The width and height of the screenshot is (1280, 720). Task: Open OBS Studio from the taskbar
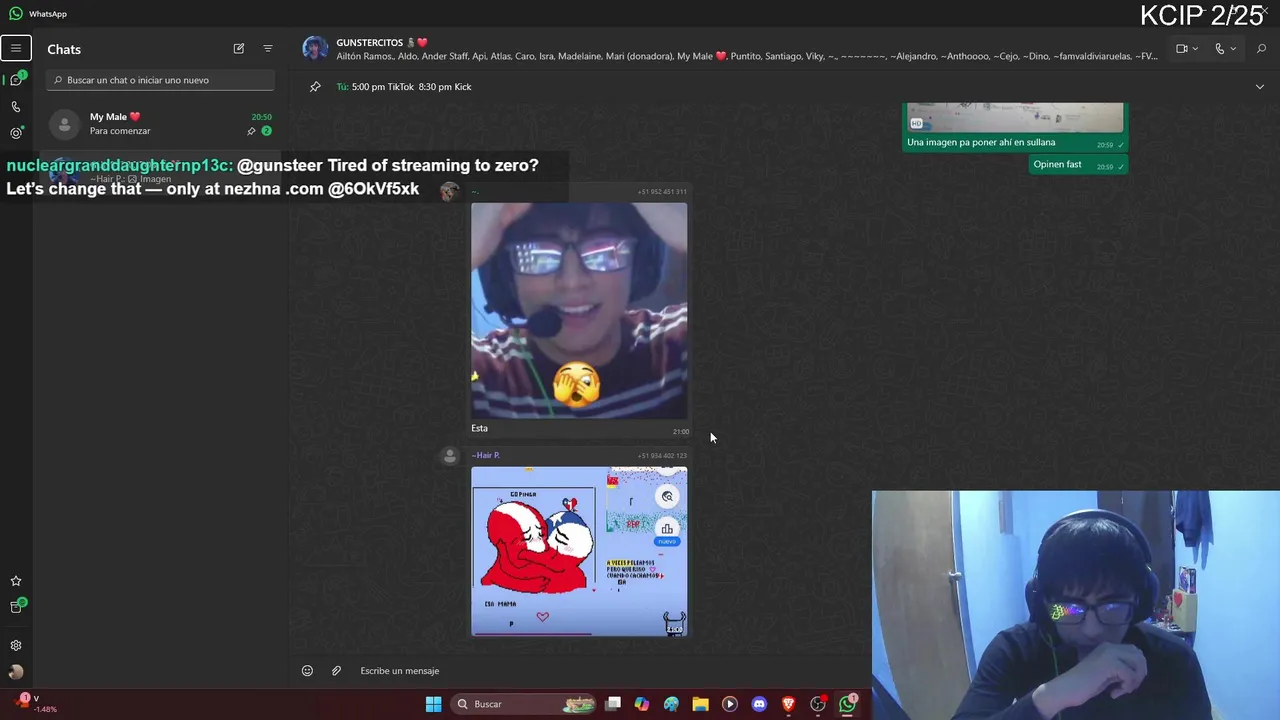pyautogui.click(x=818, y=704)
